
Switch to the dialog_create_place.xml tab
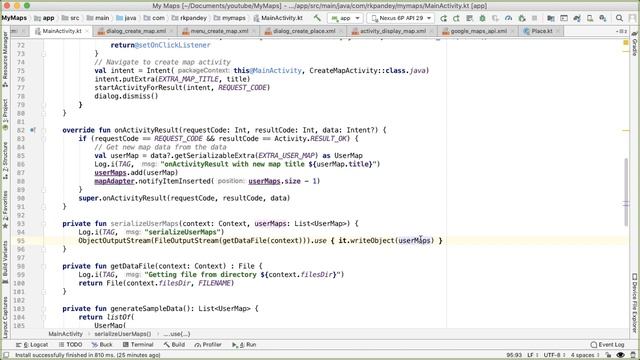tap(304, 31)
